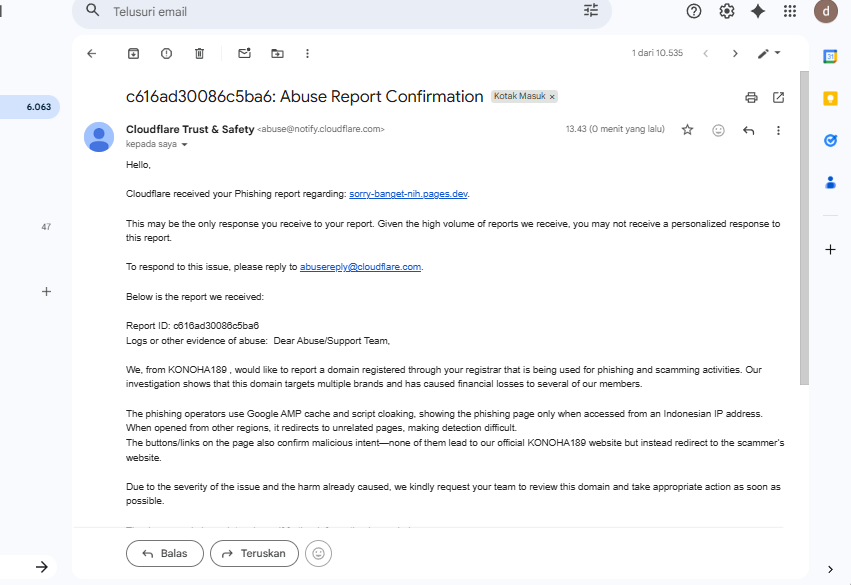The height and width of the screenshot is (585, 851).
Task: Open email in new window
Action: [x=778, y=97]
